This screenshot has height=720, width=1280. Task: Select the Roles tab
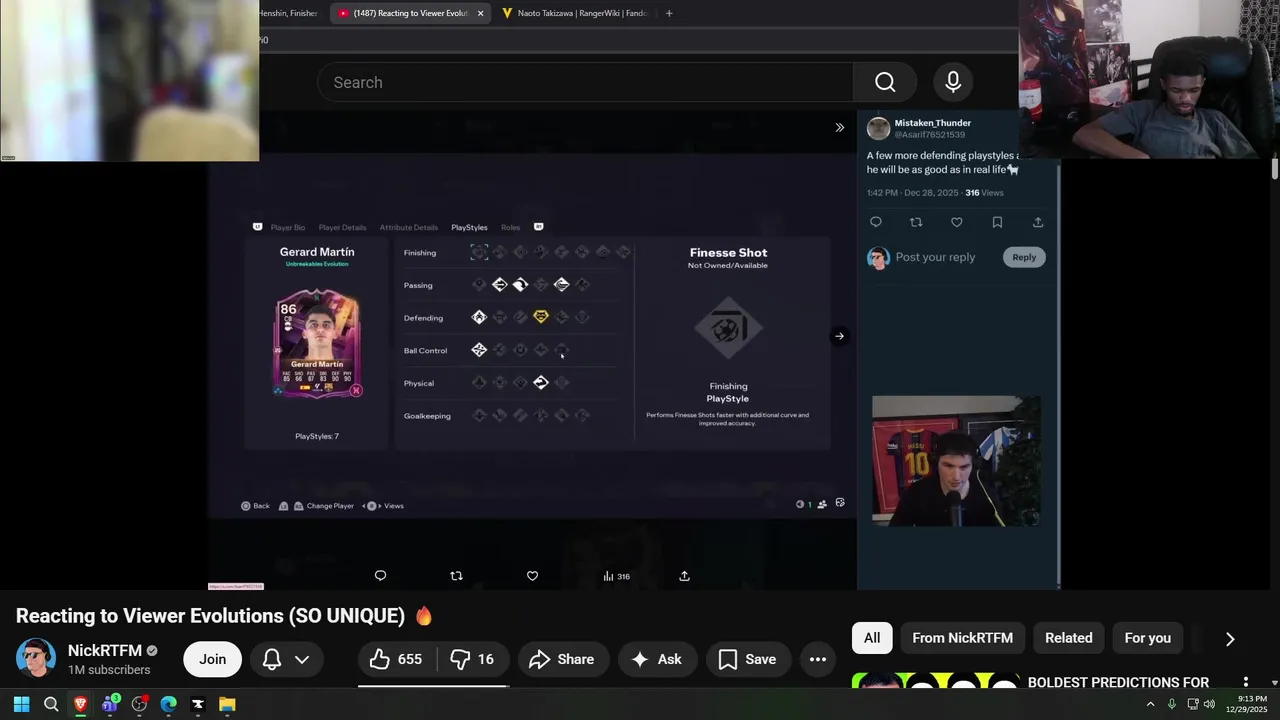point(510,227)
